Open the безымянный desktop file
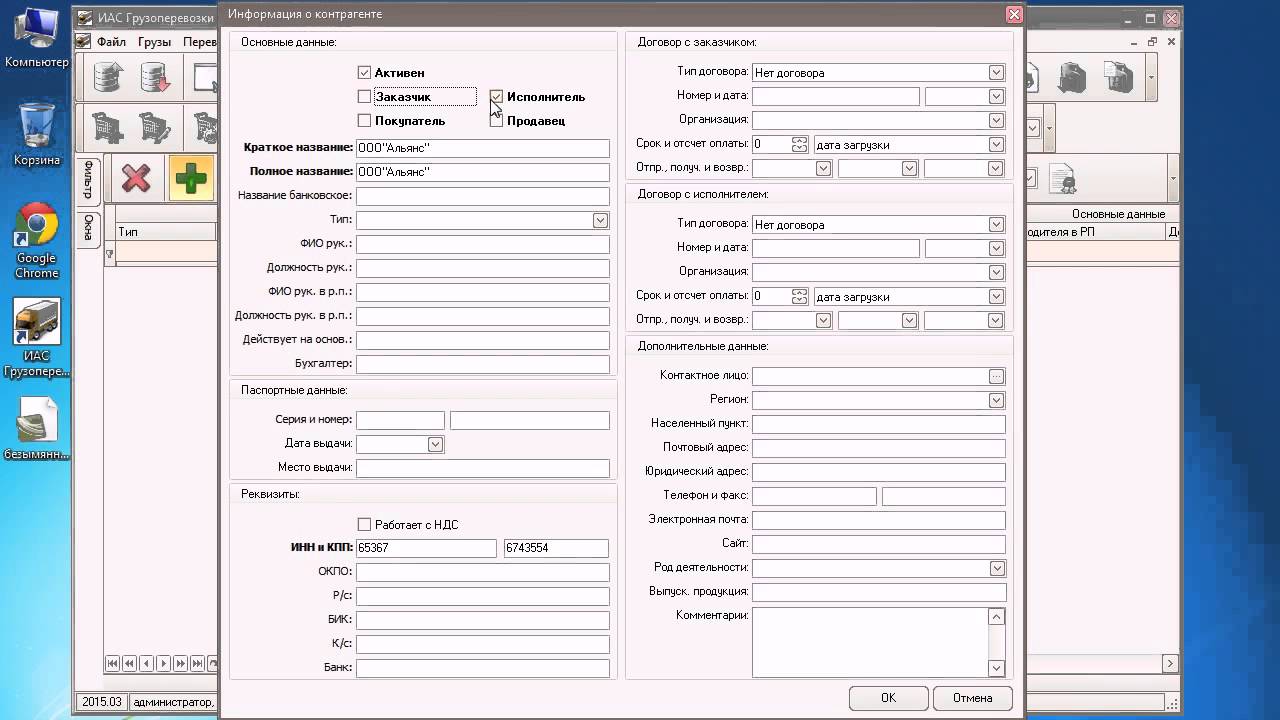The height and width of the screenshot is (720, 1280). (37, 430)
